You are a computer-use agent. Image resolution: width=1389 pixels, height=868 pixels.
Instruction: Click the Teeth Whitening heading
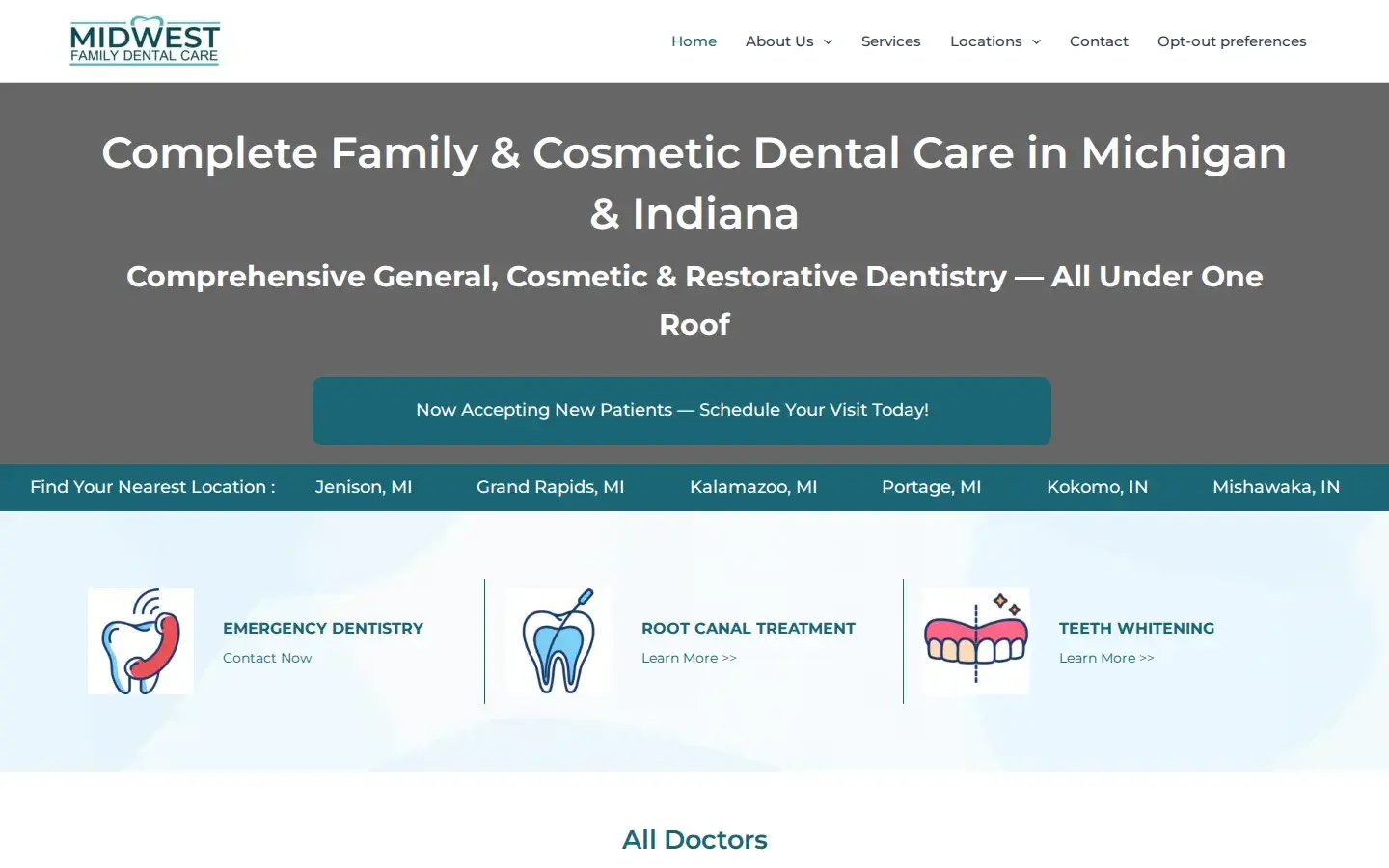(1136, 628)
